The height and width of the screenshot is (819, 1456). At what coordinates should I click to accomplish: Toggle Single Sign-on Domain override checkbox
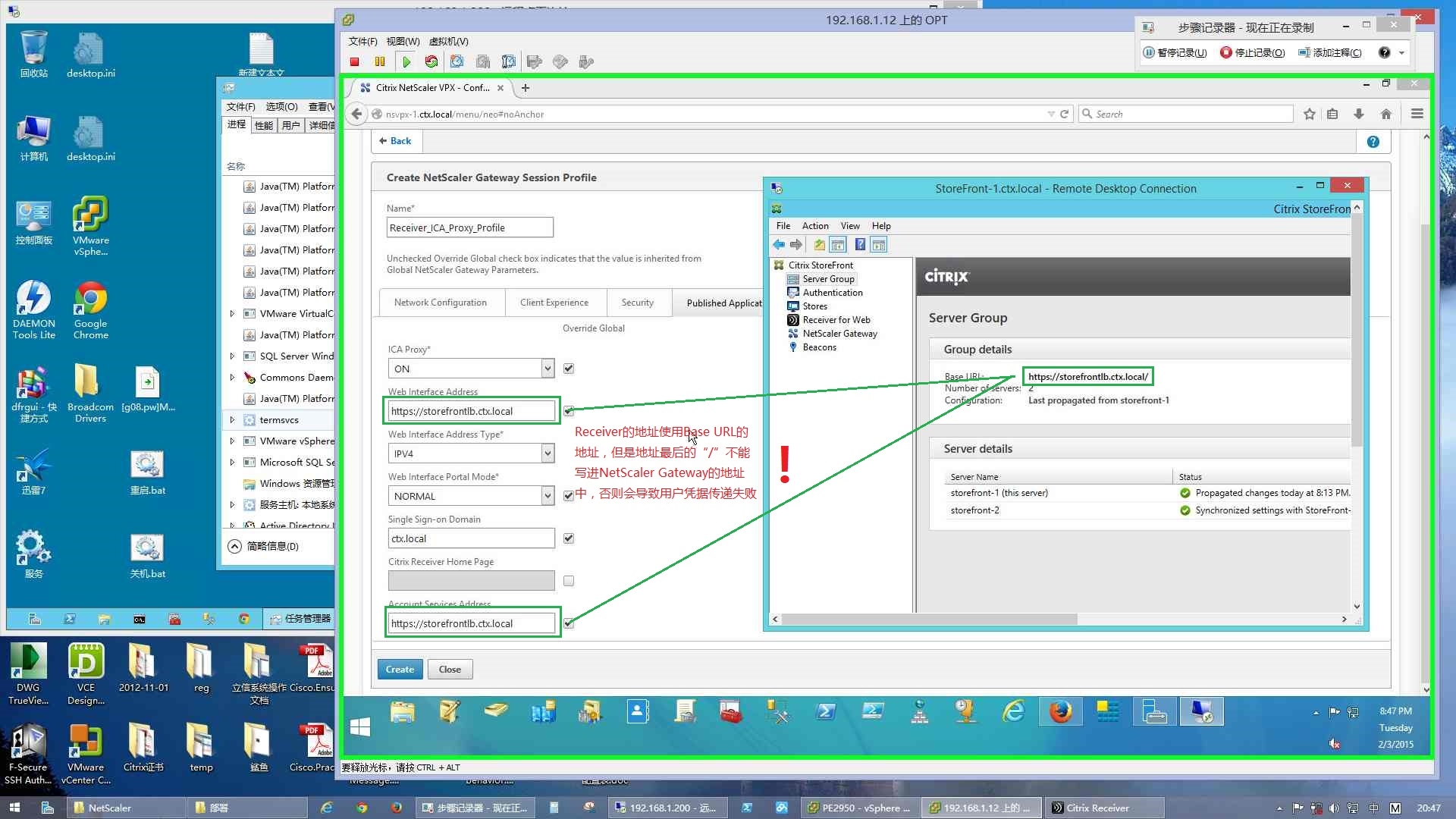click(x=569, y=538)
